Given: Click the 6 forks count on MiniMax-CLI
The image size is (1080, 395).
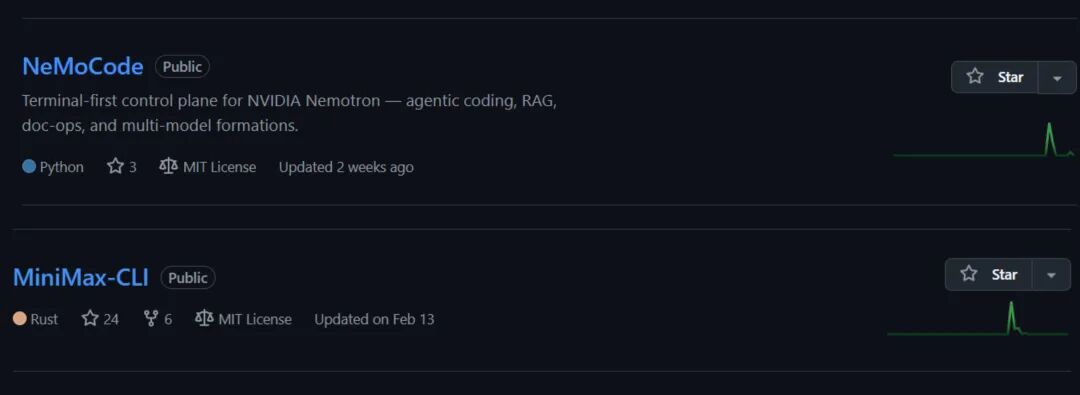Looking at the screenshot, I should pyautogui.click(x=168, y=319).
